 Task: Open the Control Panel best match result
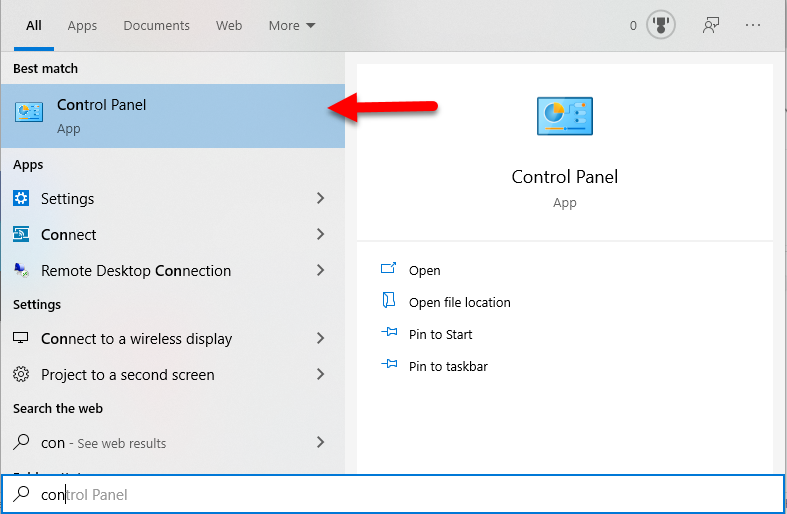coord(172,114)
